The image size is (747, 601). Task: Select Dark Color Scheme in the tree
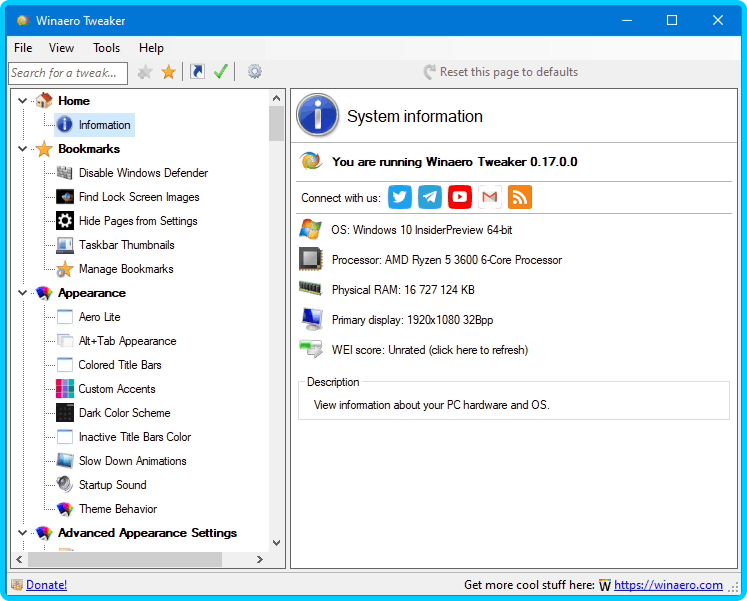click(x=124, y=413)
